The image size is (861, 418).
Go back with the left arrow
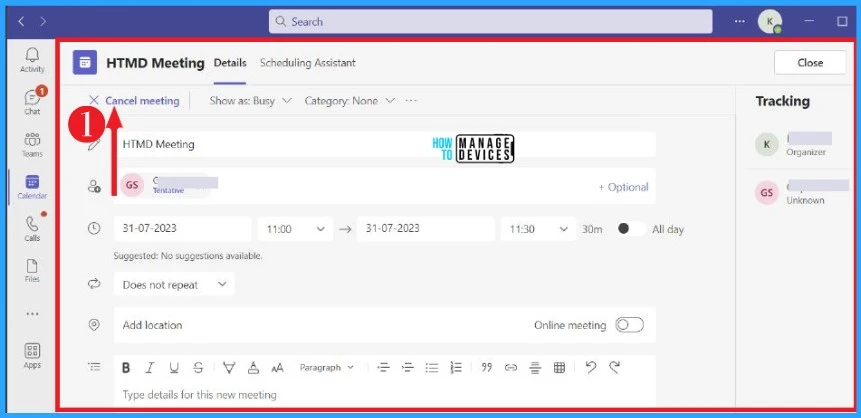pyautogui.click(x=21, y=21)
